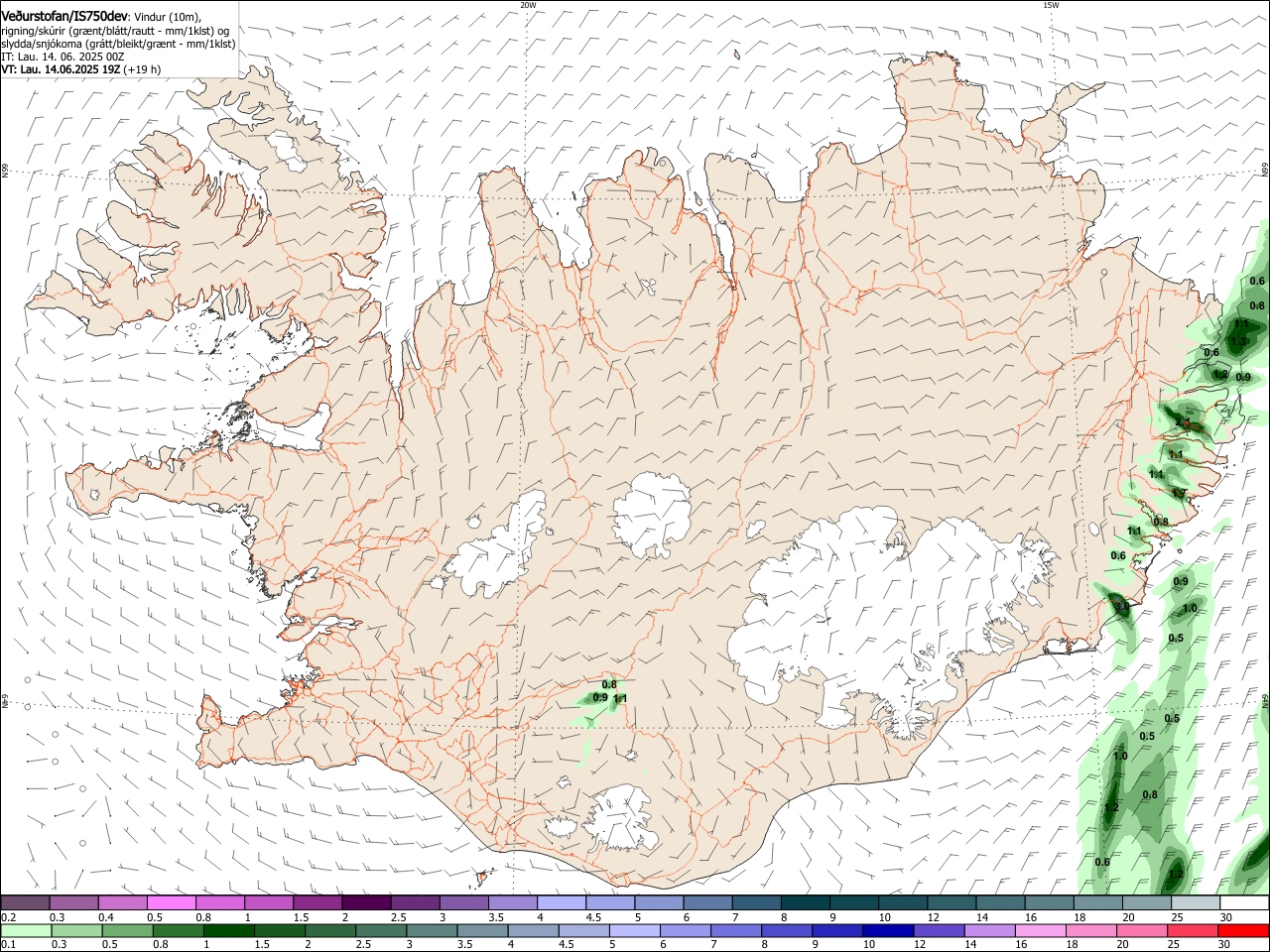Choose the crimson 25 rain scale swatch
The height and width of the screenshot is (952, 1270).
tap(1194, 930)
